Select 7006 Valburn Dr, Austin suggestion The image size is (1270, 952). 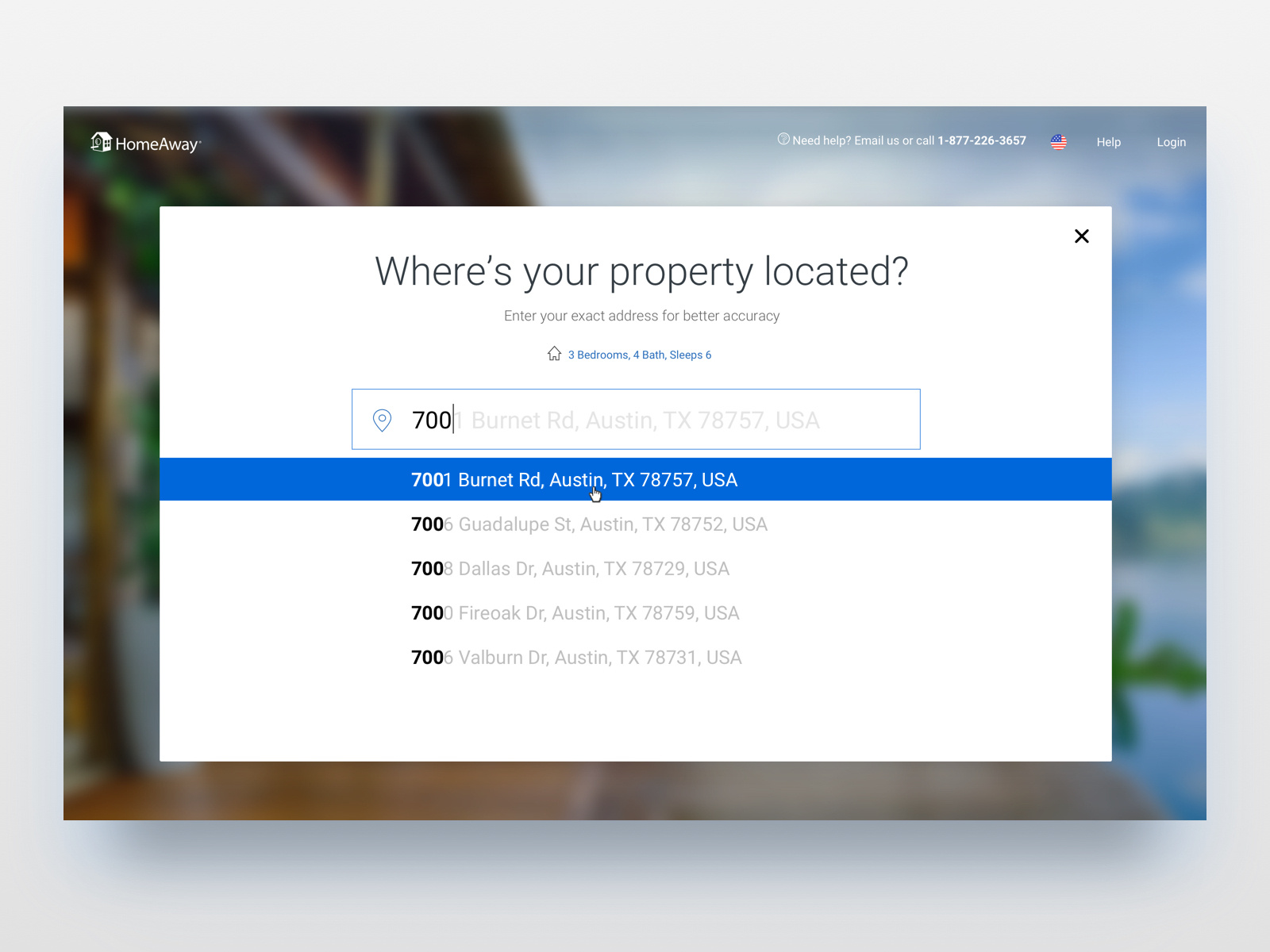pos(575,658)
